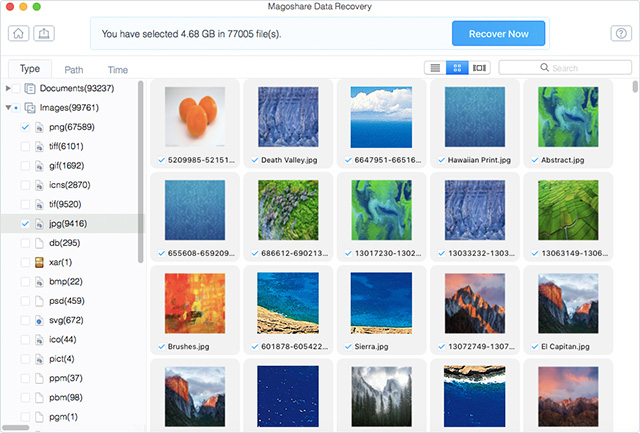
Task: Click the sidebar vertical scrollbar
Action: click(141, 160)
